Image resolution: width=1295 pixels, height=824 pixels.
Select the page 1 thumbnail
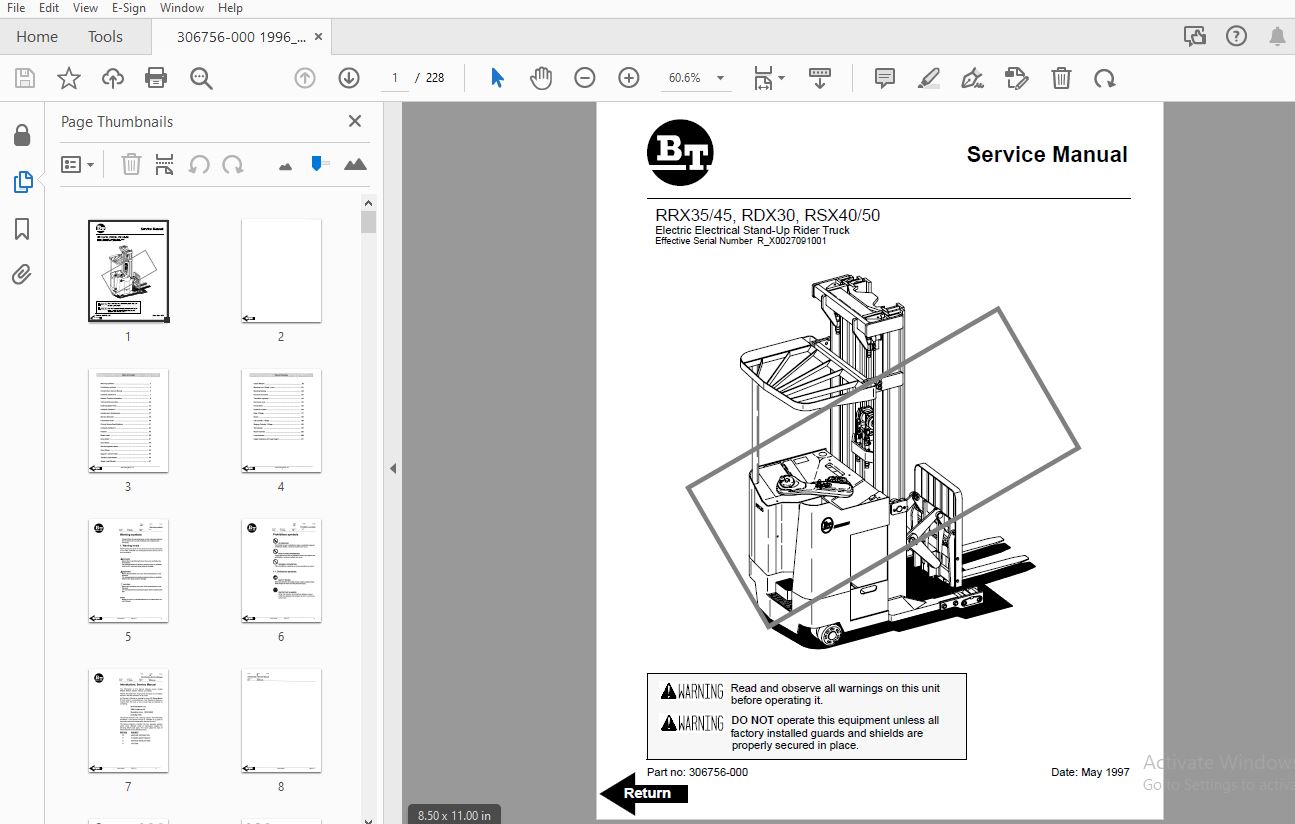(x=128, y=271)
